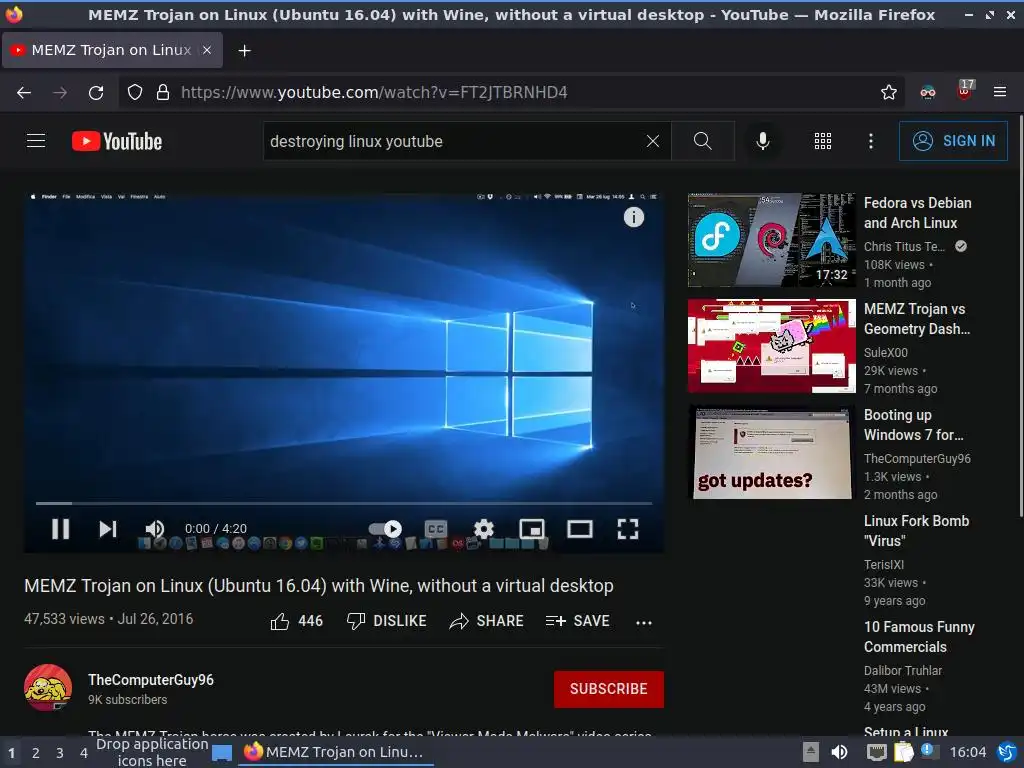This screenshot has width=1024, height=768.
Task: Seek on the video progress bar
Action: coord(344,504)
